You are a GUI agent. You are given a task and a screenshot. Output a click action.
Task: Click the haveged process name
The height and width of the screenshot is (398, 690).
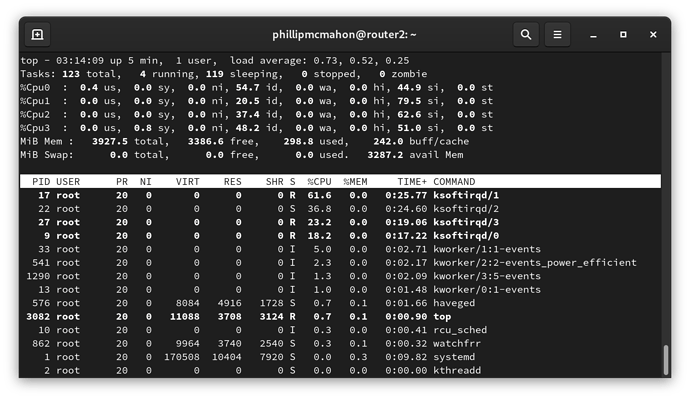(454, 303)
